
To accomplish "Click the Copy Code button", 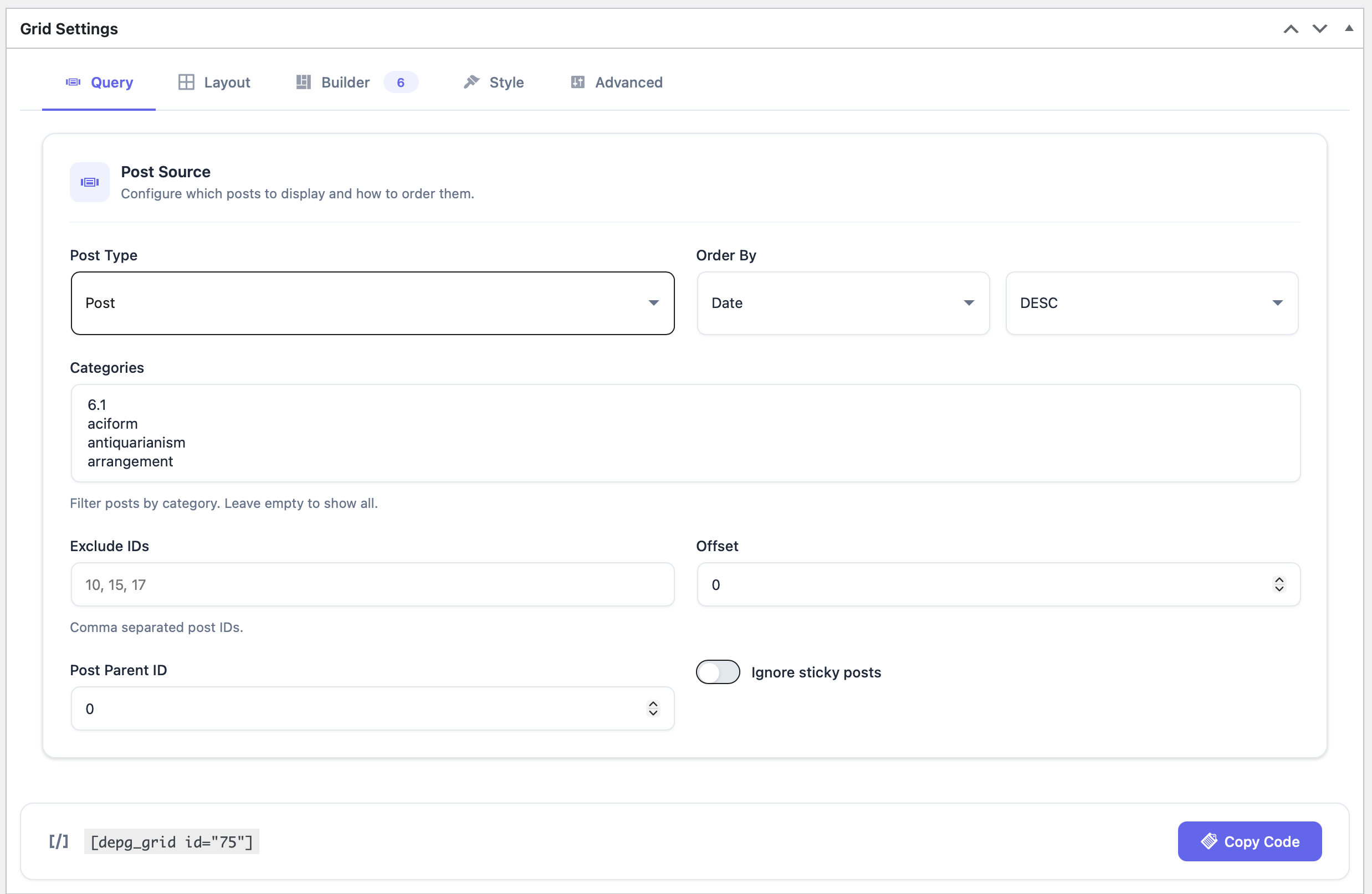I will [1249, 841].
